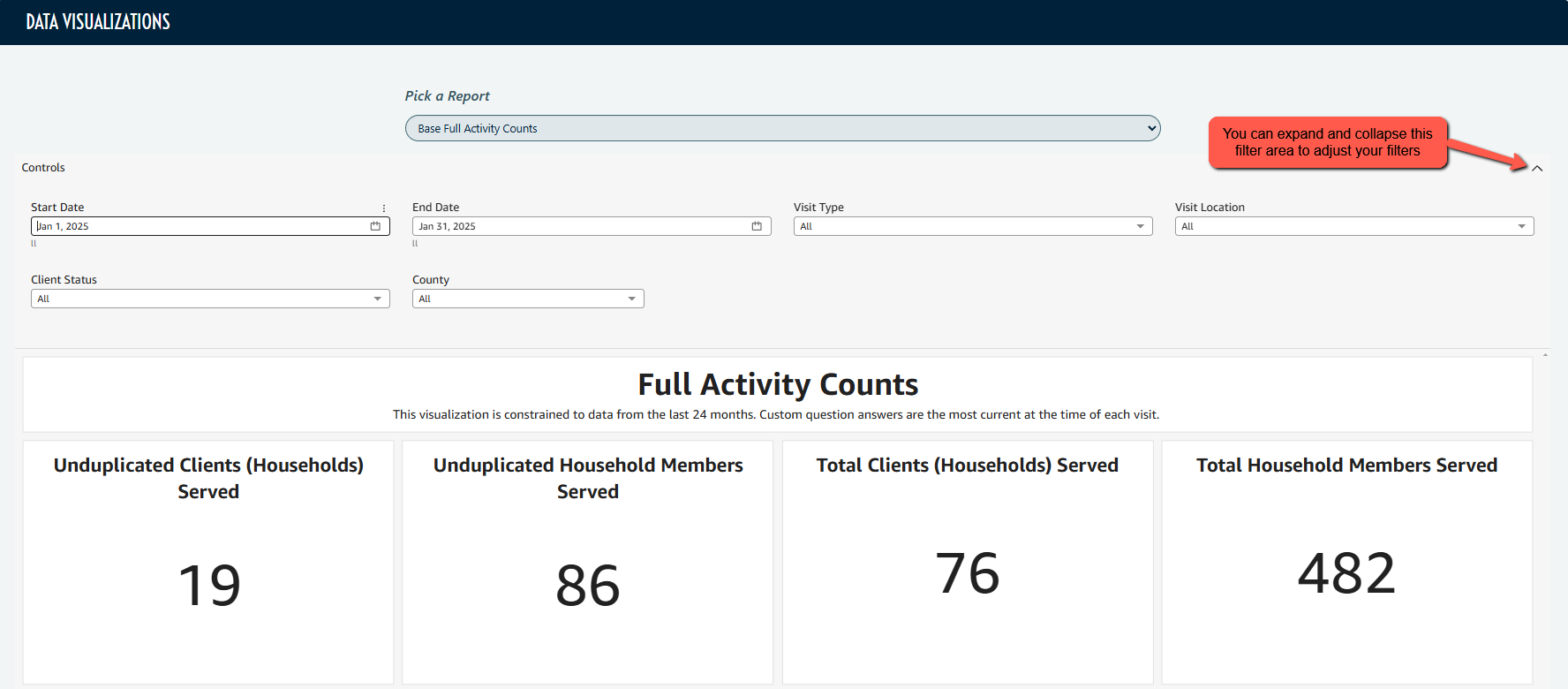Click the value 86
This screenshot has height=689, width=1568.
[588, 586]
